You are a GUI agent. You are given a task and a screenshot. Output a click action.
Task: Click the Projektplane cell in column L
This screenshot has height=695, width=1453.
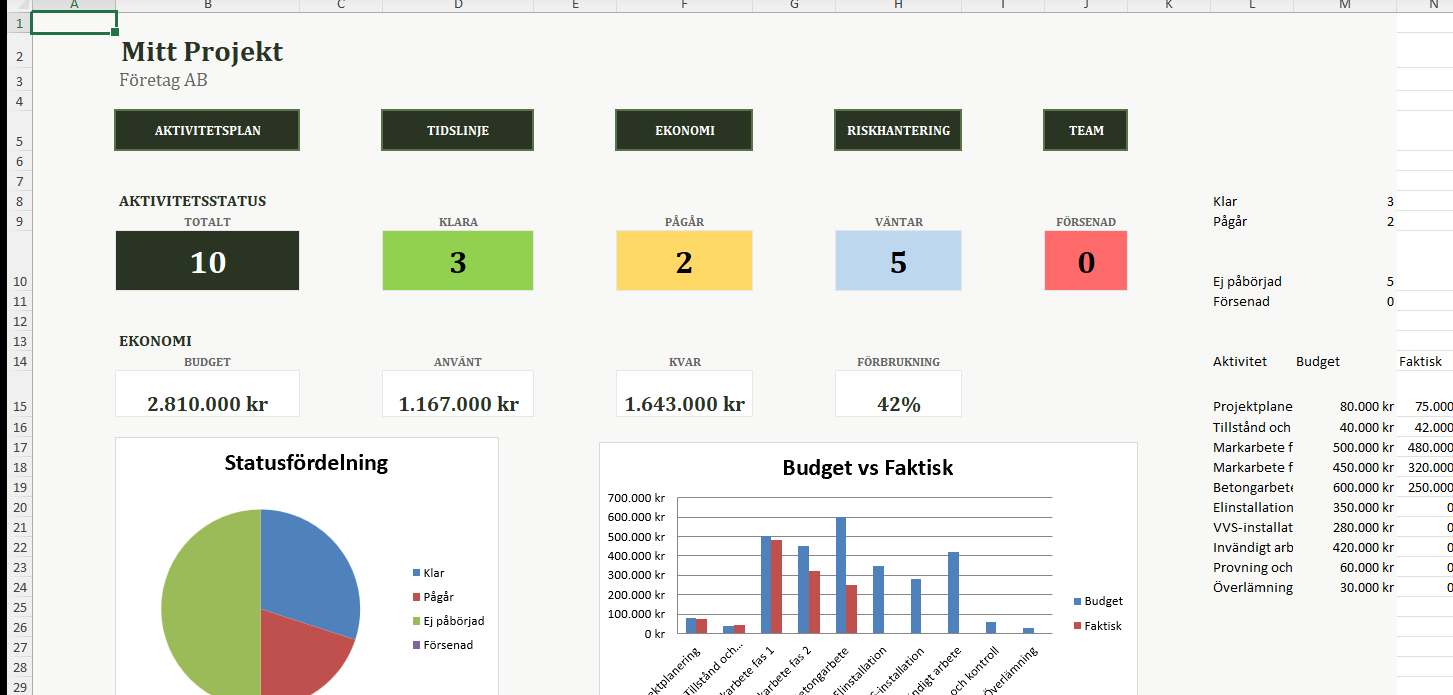point(1252,406)
